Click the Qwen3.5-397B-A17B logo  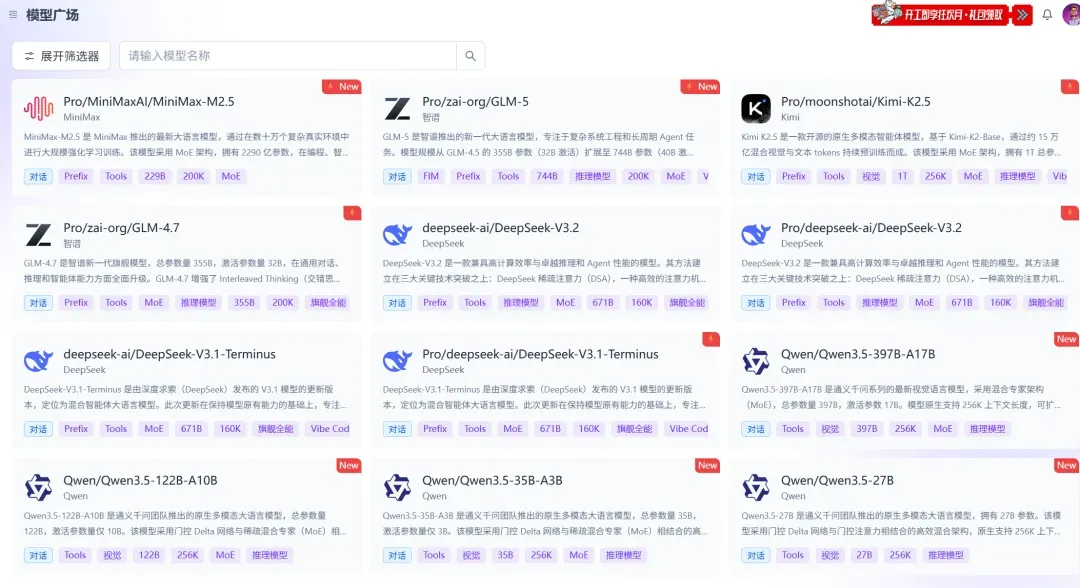(756, 361)
